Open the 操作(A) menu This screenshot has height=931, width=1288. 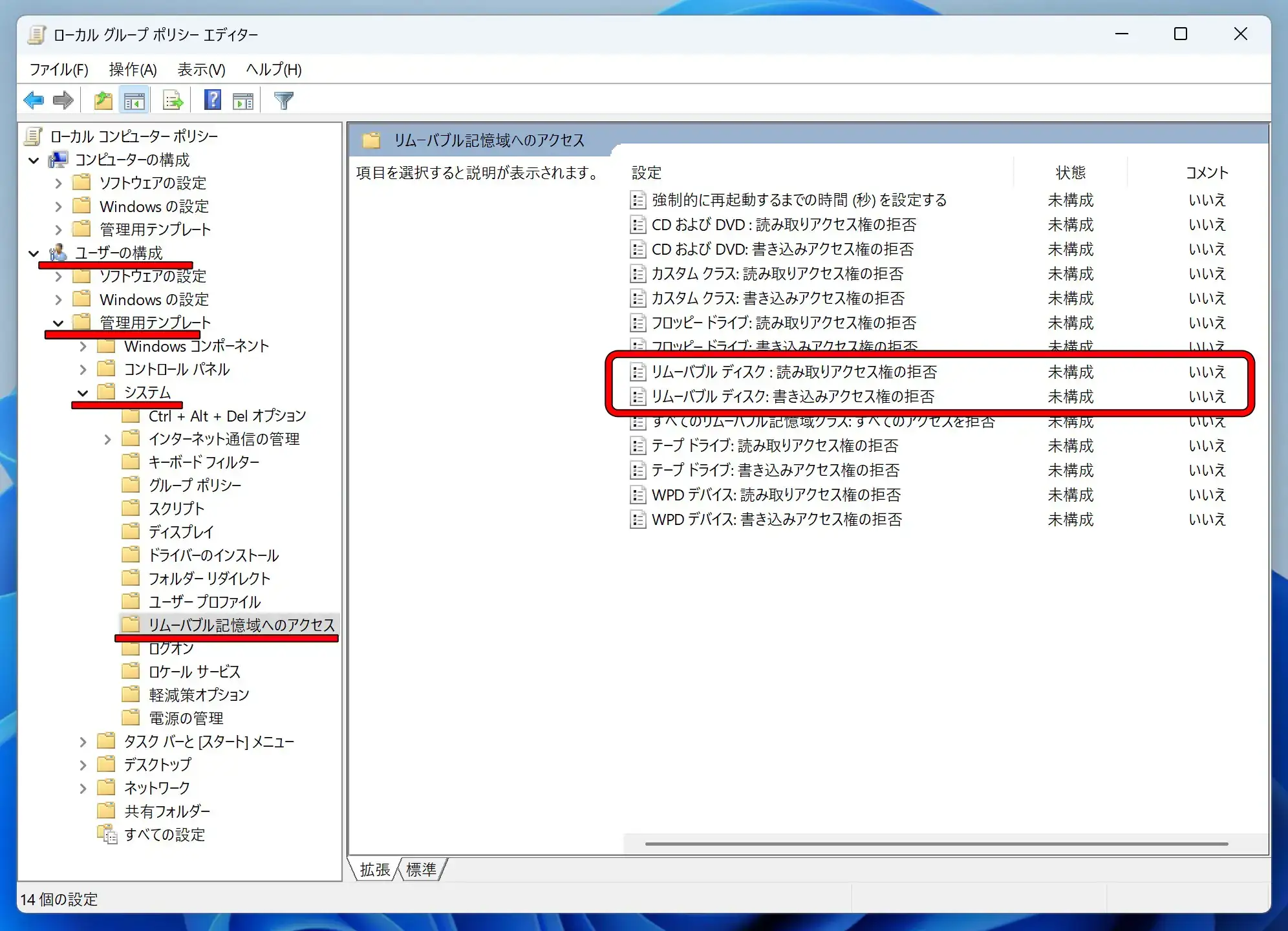tap(133, 69)
